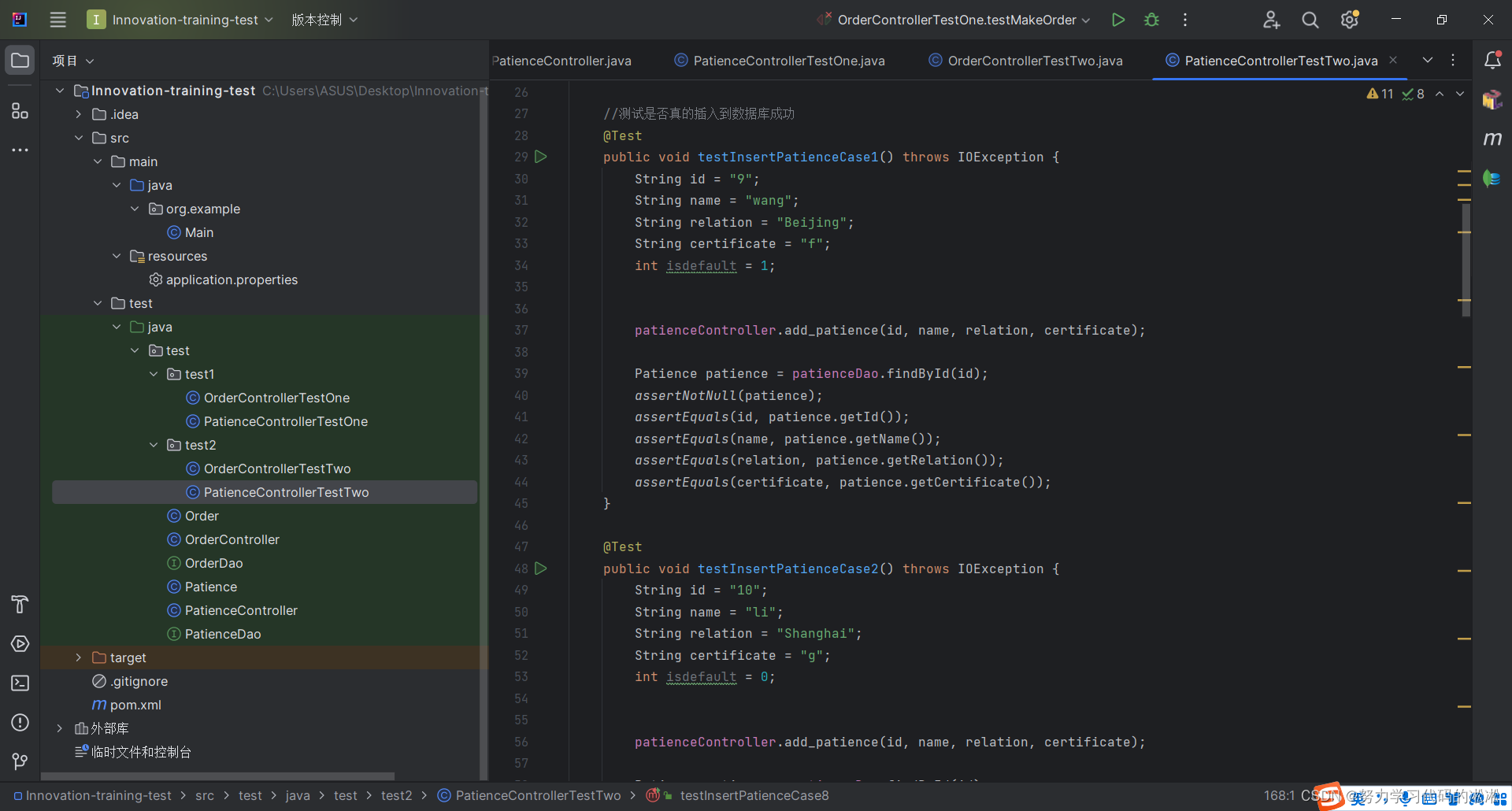Screen dimensions: 1512x811
Task: Switch to PatienceControllerTestOne.java tab
Action: 780,61
